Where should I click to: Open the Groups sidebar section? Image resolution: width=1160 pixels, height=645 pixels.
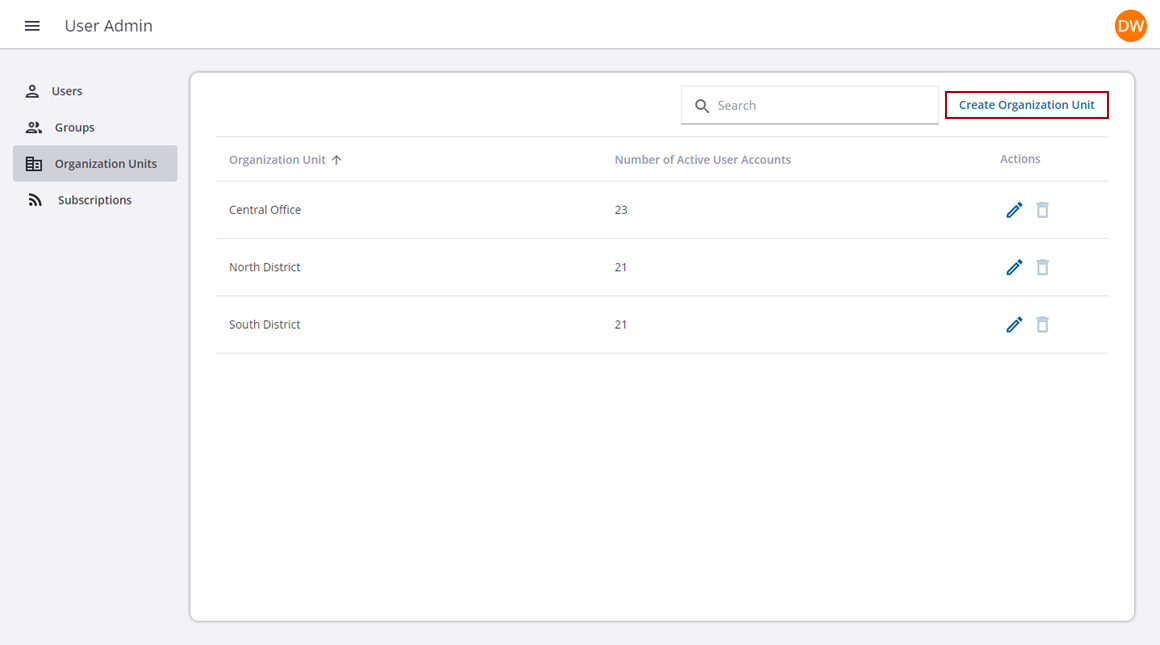coord(74,128)
